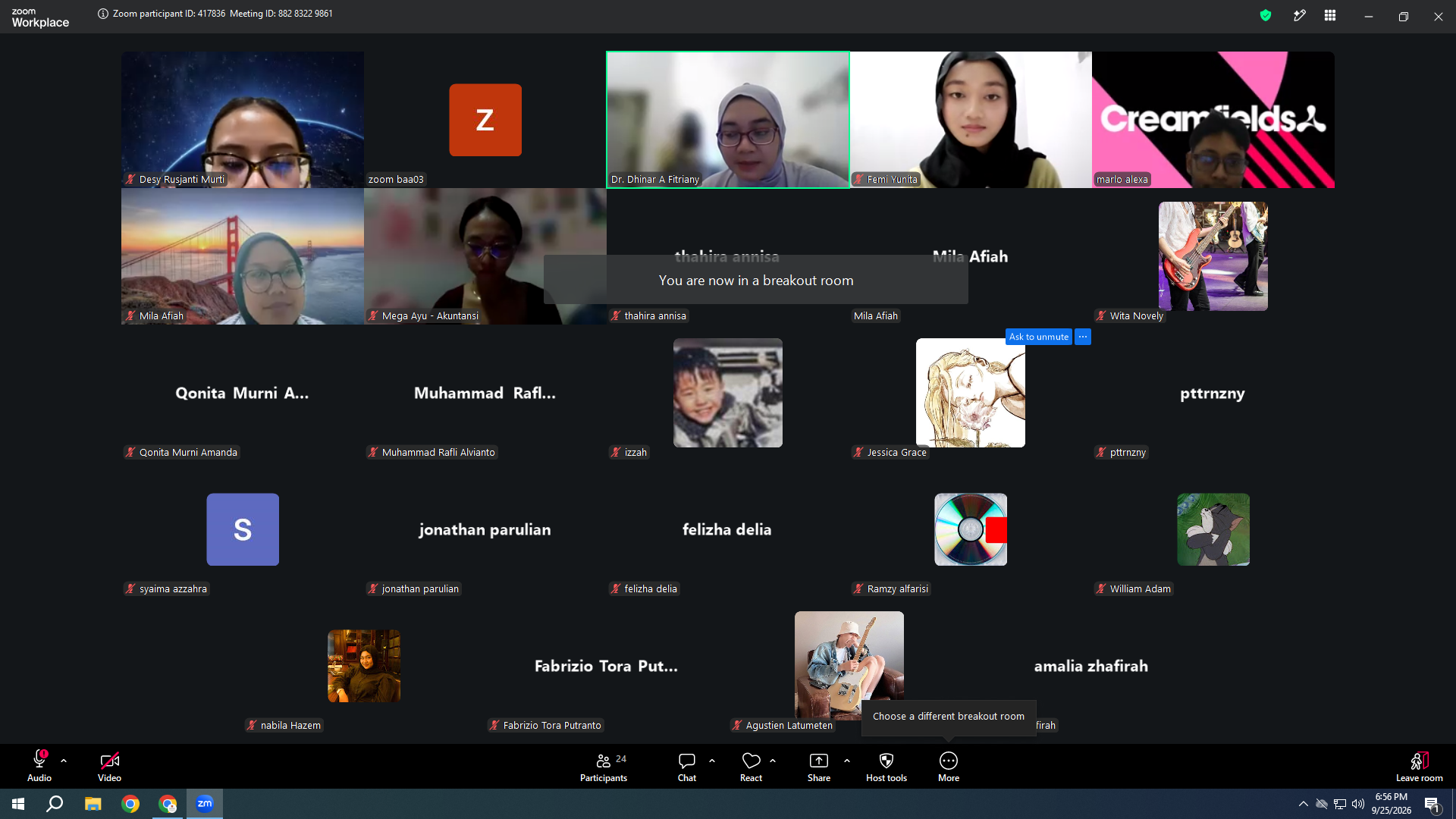The image size is (1456, 819).
Task: Open the Chat panel
Action: 687,767
